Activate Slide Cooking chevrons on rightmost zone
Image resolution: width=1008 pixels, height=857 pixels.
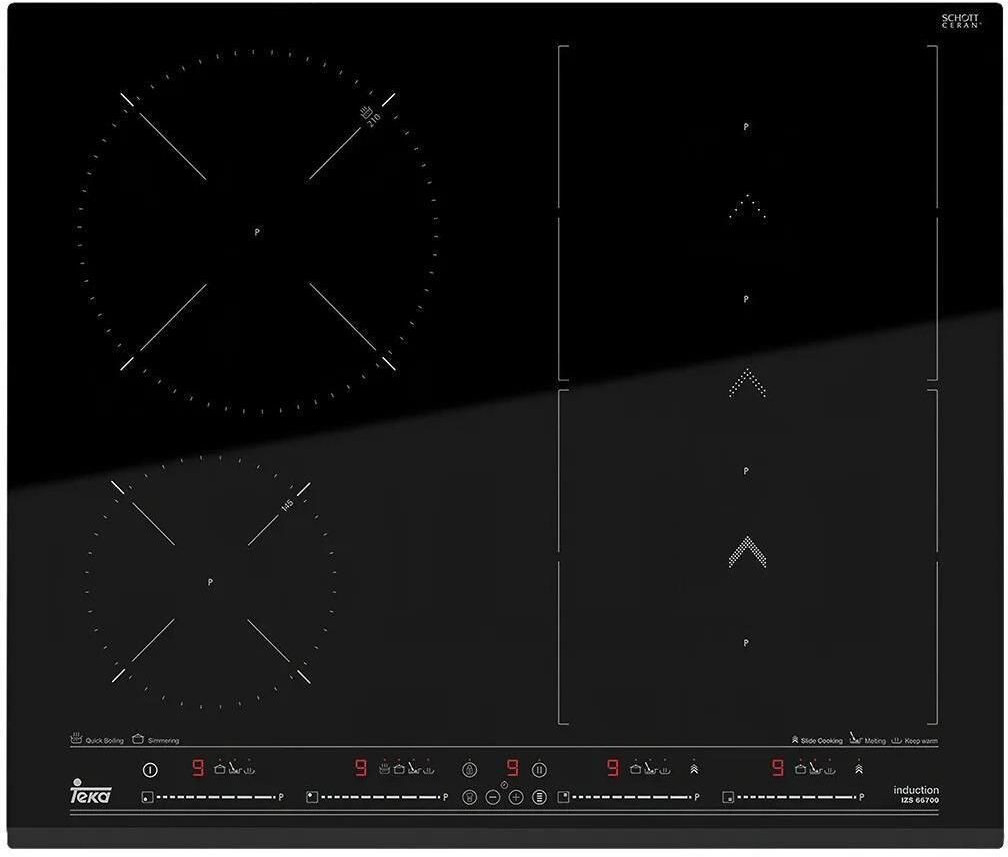click(x=858, y=769)
